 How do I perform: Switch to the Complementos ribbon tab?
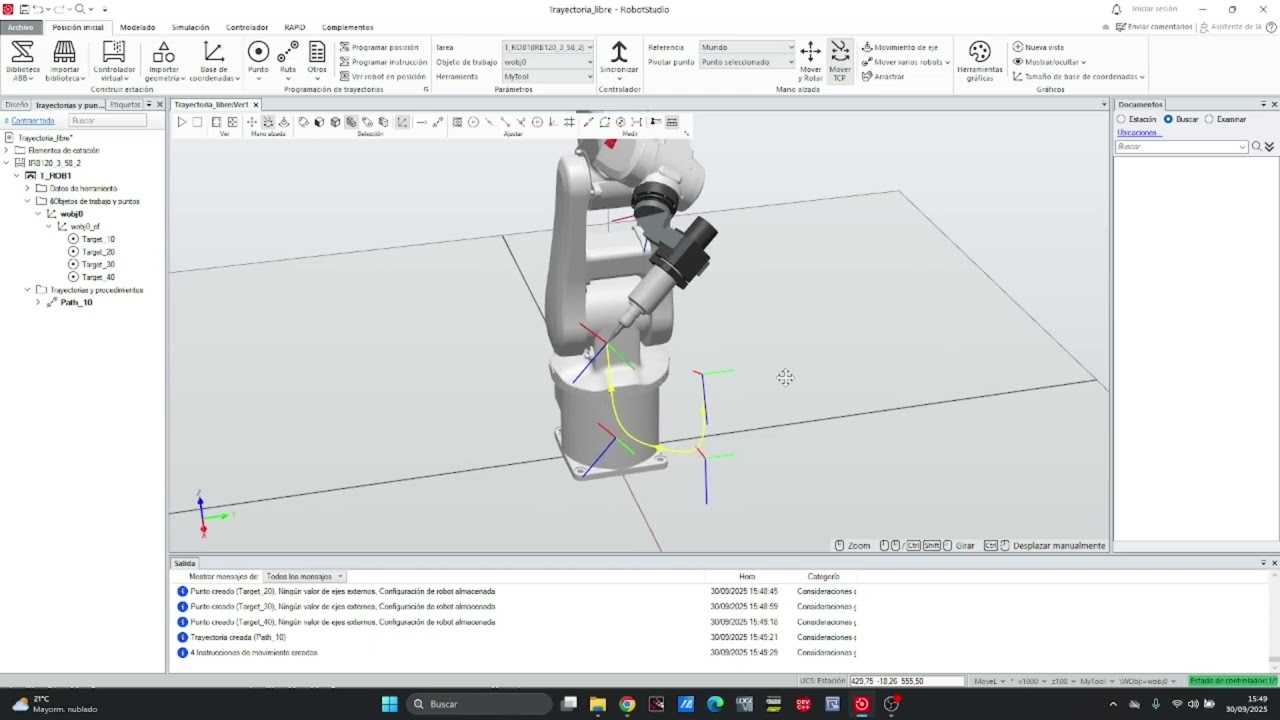(x=347, y=27)
